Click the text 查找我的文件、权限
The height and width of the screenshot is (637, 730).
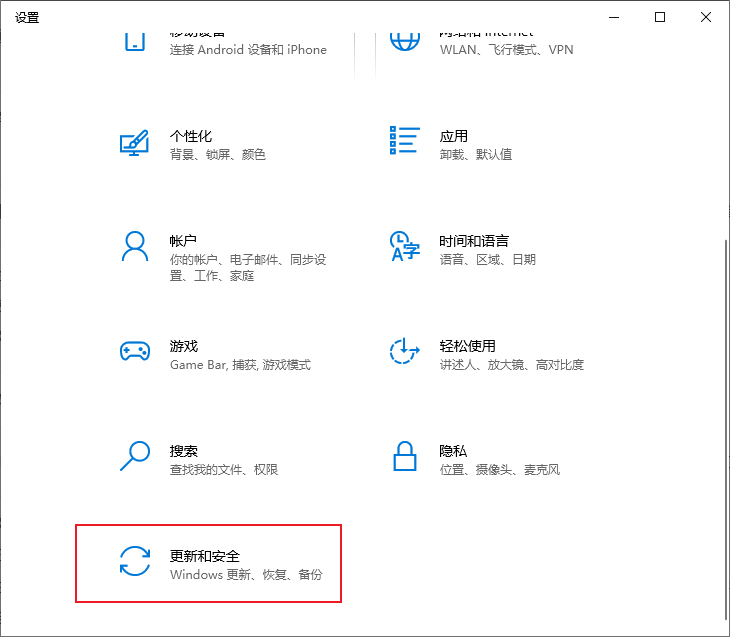(x=223, y=469)
